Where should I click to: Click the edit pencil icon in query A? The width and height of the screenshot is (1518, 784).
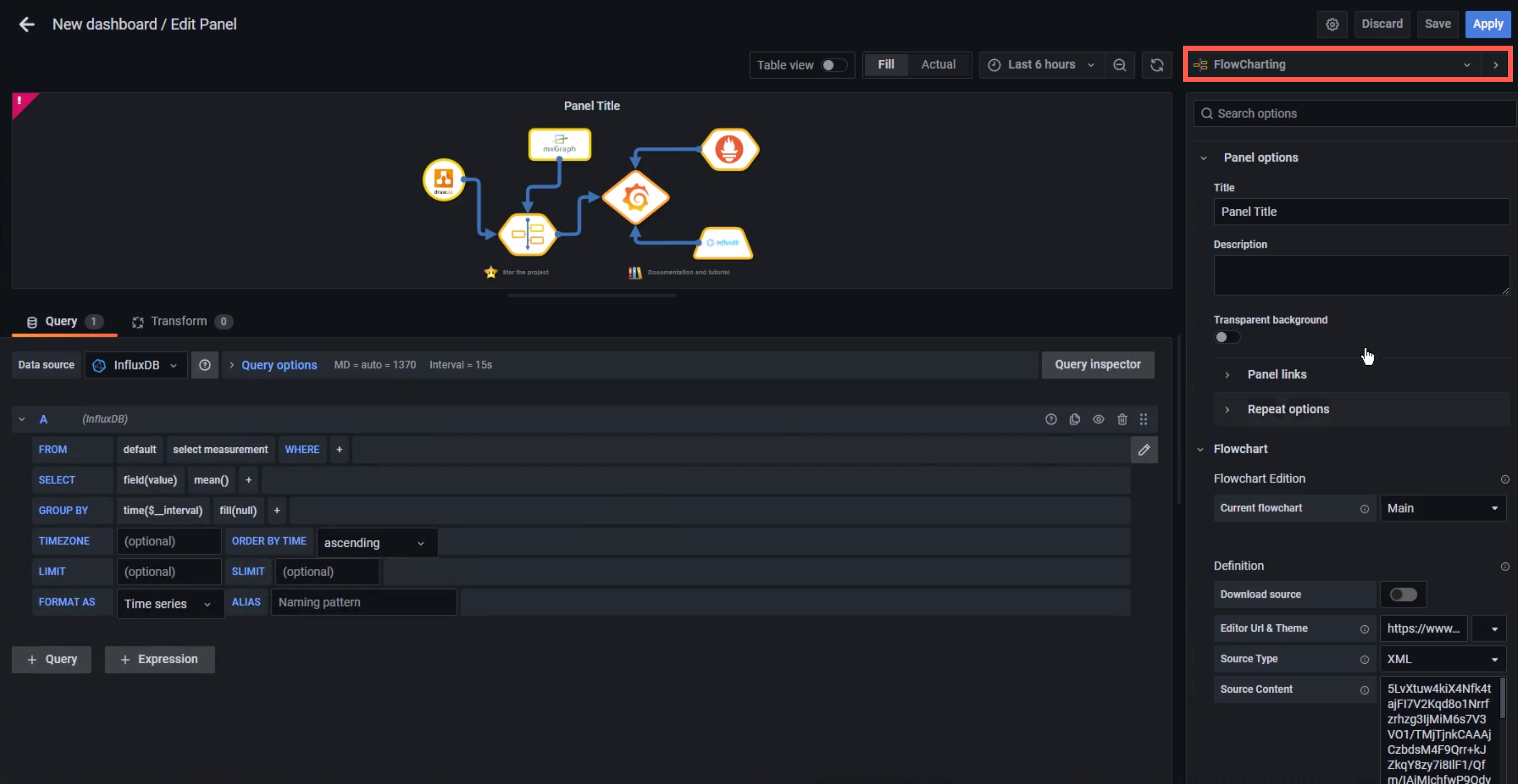coord(1144,449)
